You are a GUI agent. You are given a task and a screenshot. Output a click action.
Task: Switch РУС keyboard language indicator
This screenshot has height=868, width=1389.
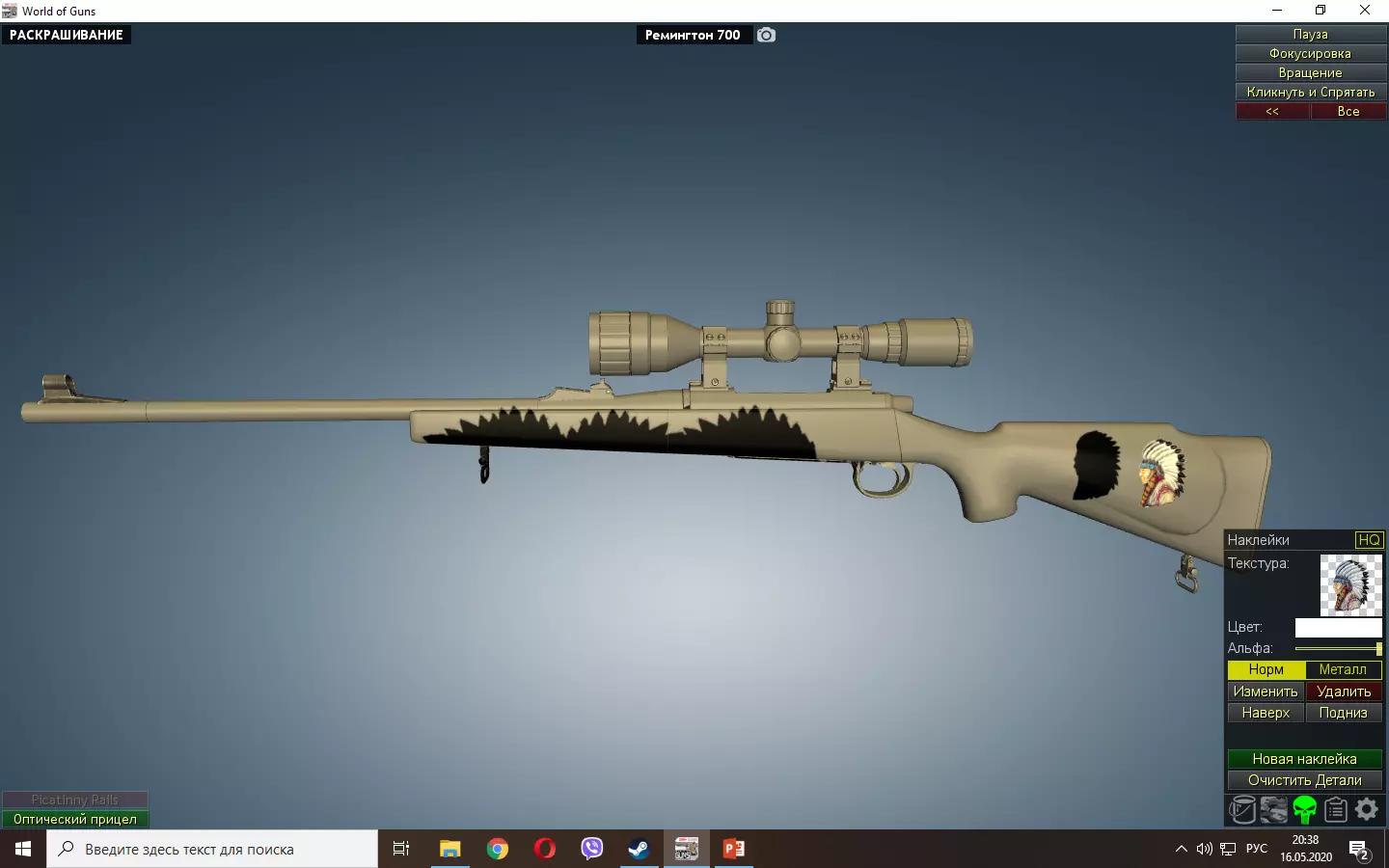[x=1257, y=849]
